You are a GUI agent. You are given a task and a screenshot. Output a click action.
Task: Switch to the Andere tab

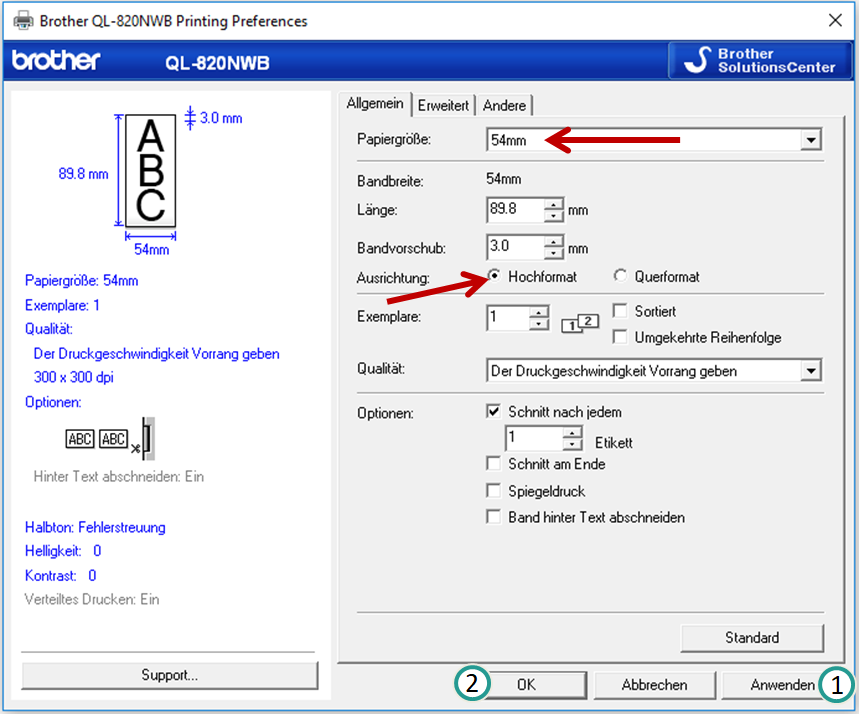tap(504, 105)
